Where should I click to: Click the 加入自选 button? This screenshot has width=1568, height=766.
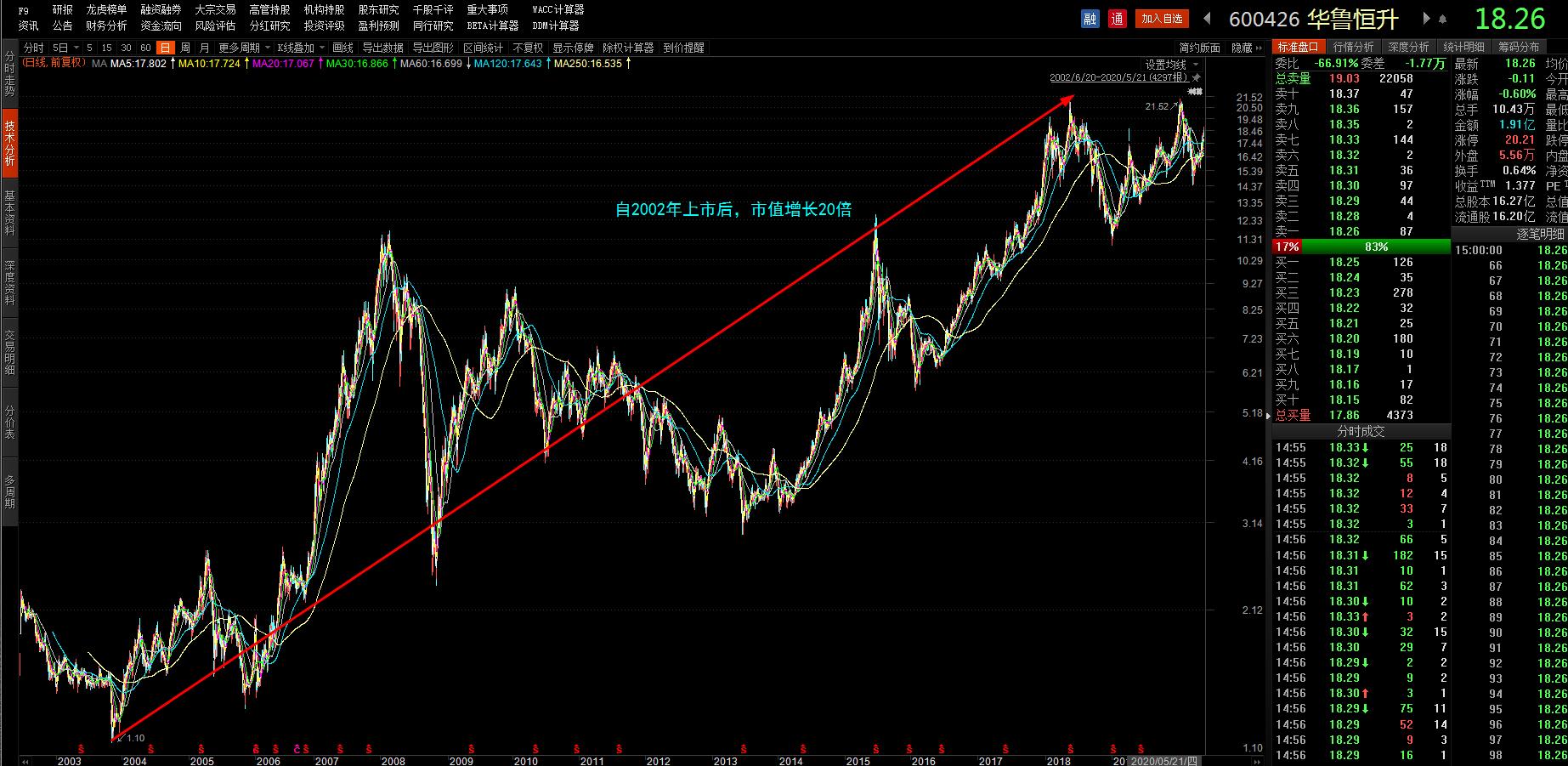tap(1162, 18)
